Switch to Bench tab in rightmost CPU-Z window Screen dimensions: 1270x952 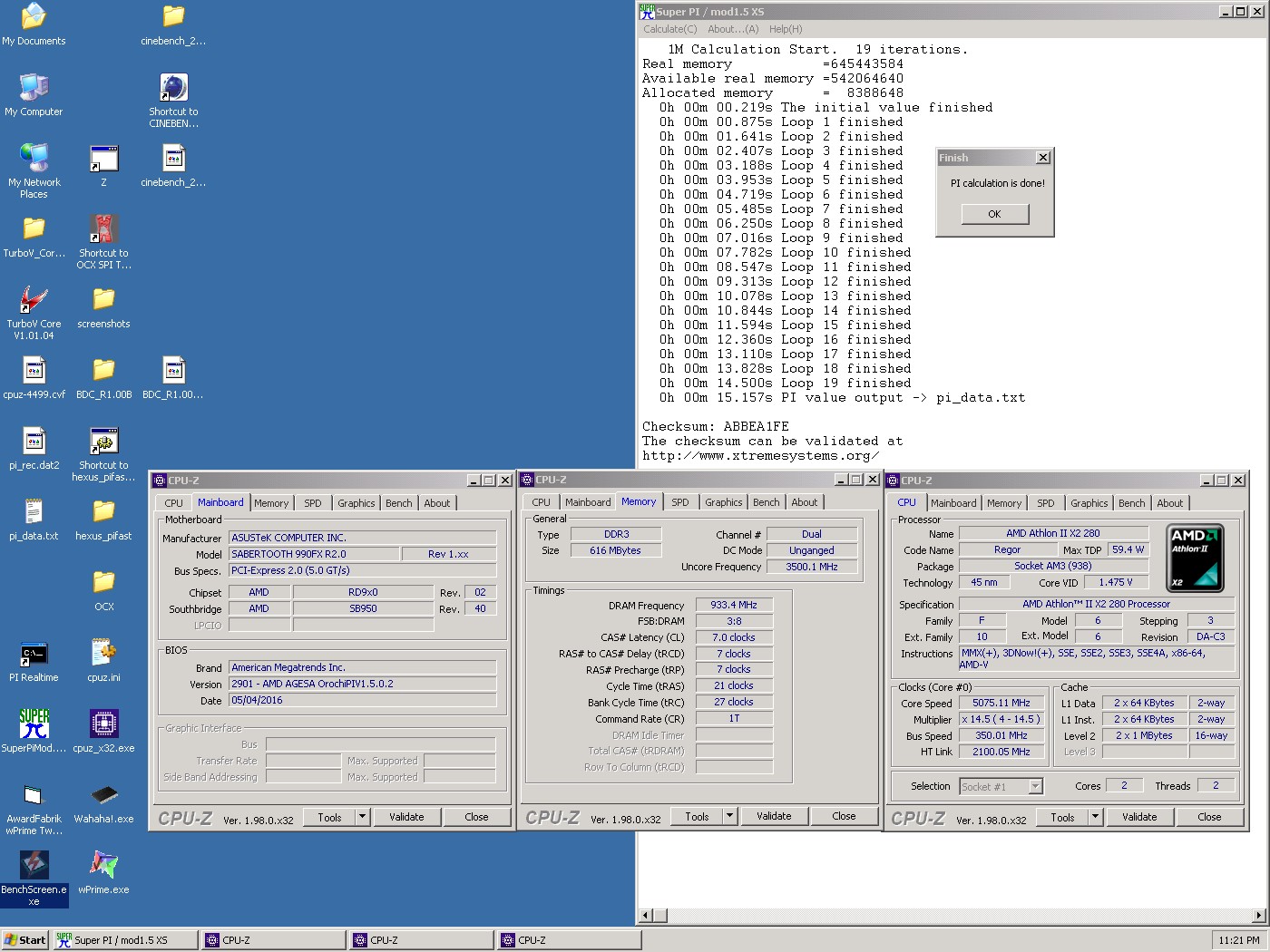click(1131, 503)
